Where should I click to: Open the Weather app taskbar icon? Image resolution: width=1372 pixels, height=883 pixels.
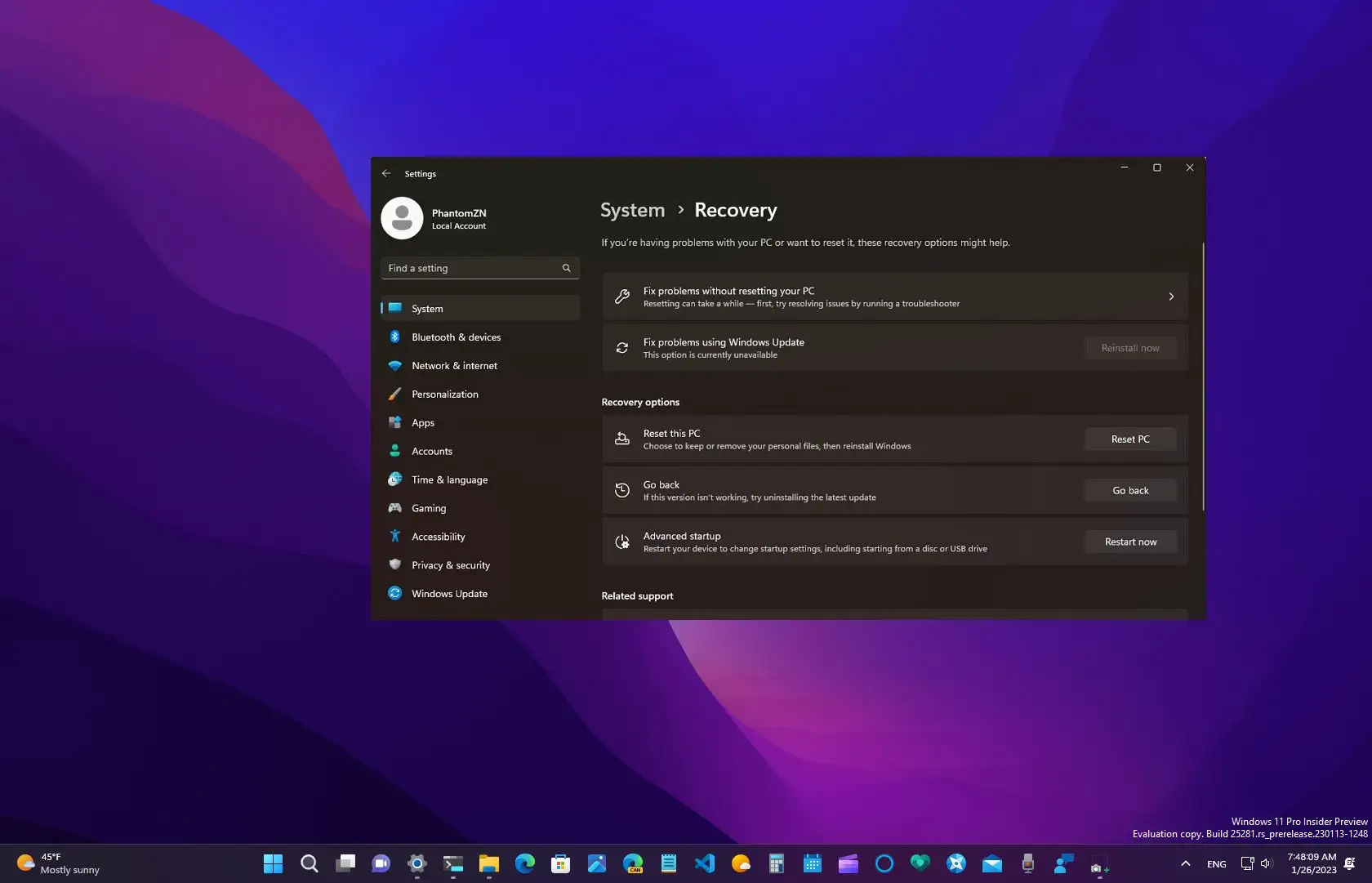(x=741, y=863)
